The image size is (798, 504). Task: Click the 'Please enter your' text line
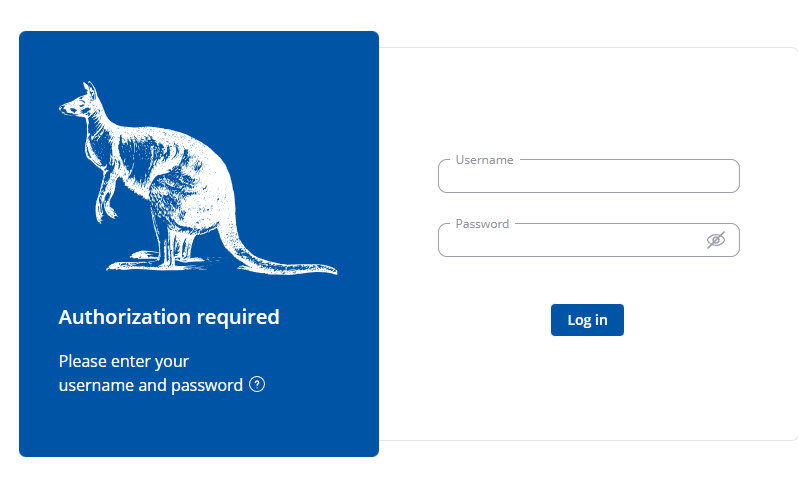[124, 361]
